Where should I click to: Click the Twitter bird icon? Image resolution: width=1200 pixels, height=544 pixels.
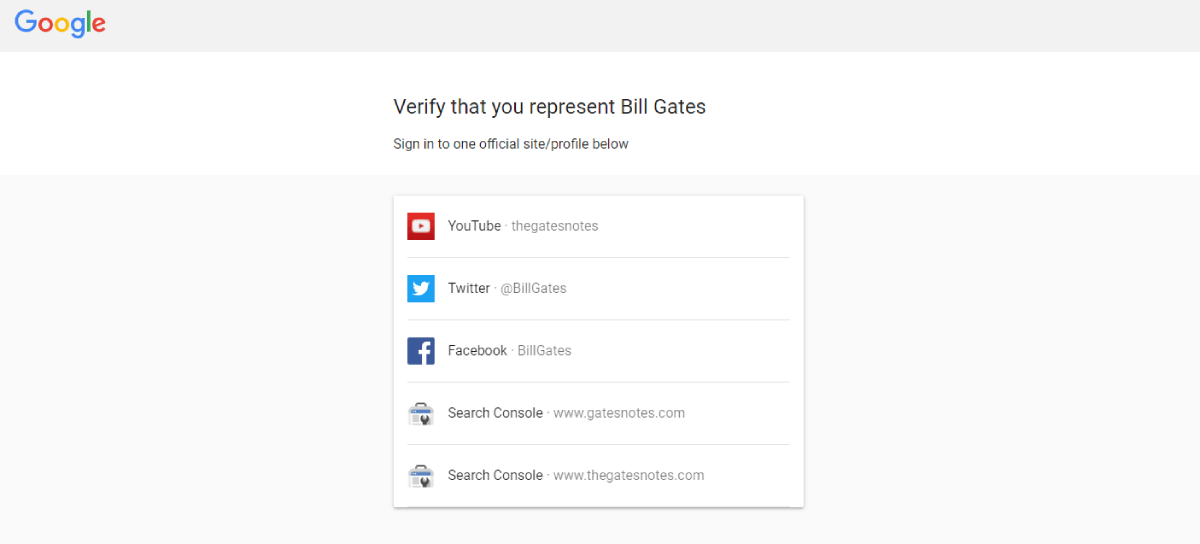(421, 288)
